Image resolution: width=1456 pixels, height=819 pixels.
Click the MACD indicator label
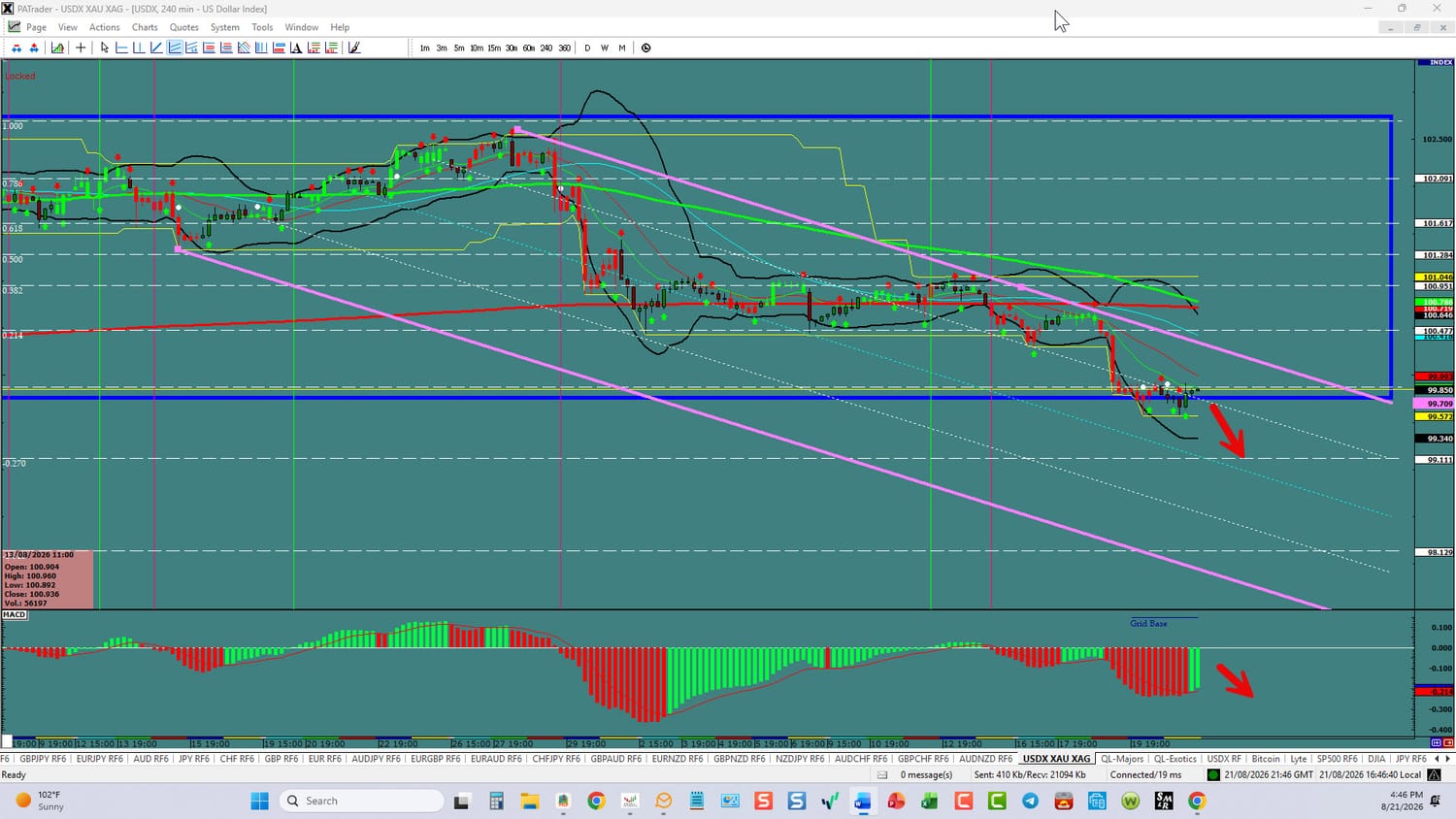[15, 614]
